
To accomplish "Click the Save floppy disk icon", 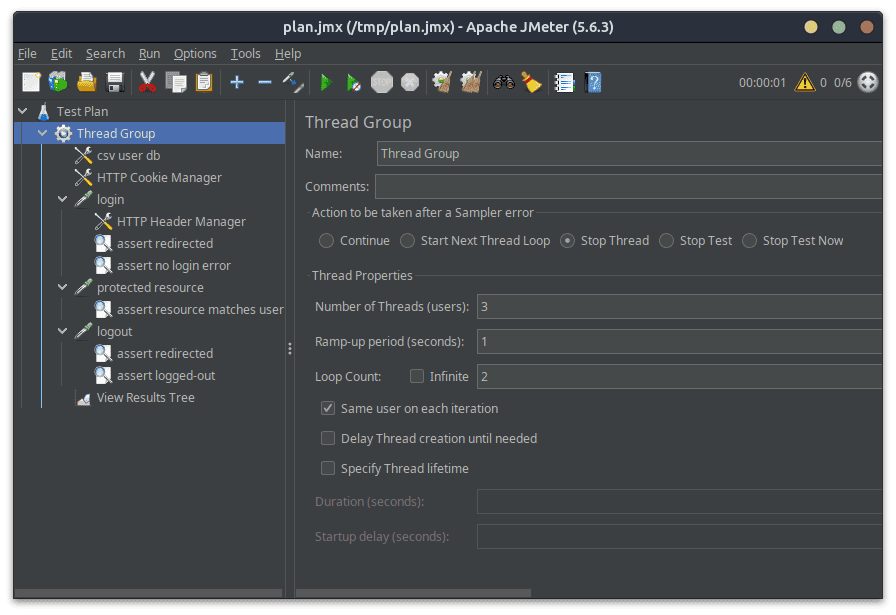I will 115,82.
